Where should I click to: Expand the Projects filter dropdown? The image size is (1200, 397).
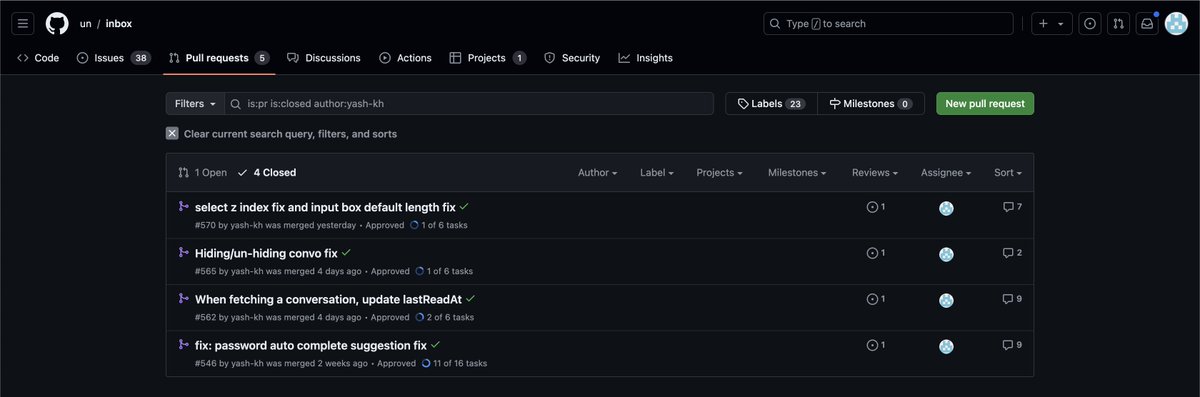click(719, 172)
